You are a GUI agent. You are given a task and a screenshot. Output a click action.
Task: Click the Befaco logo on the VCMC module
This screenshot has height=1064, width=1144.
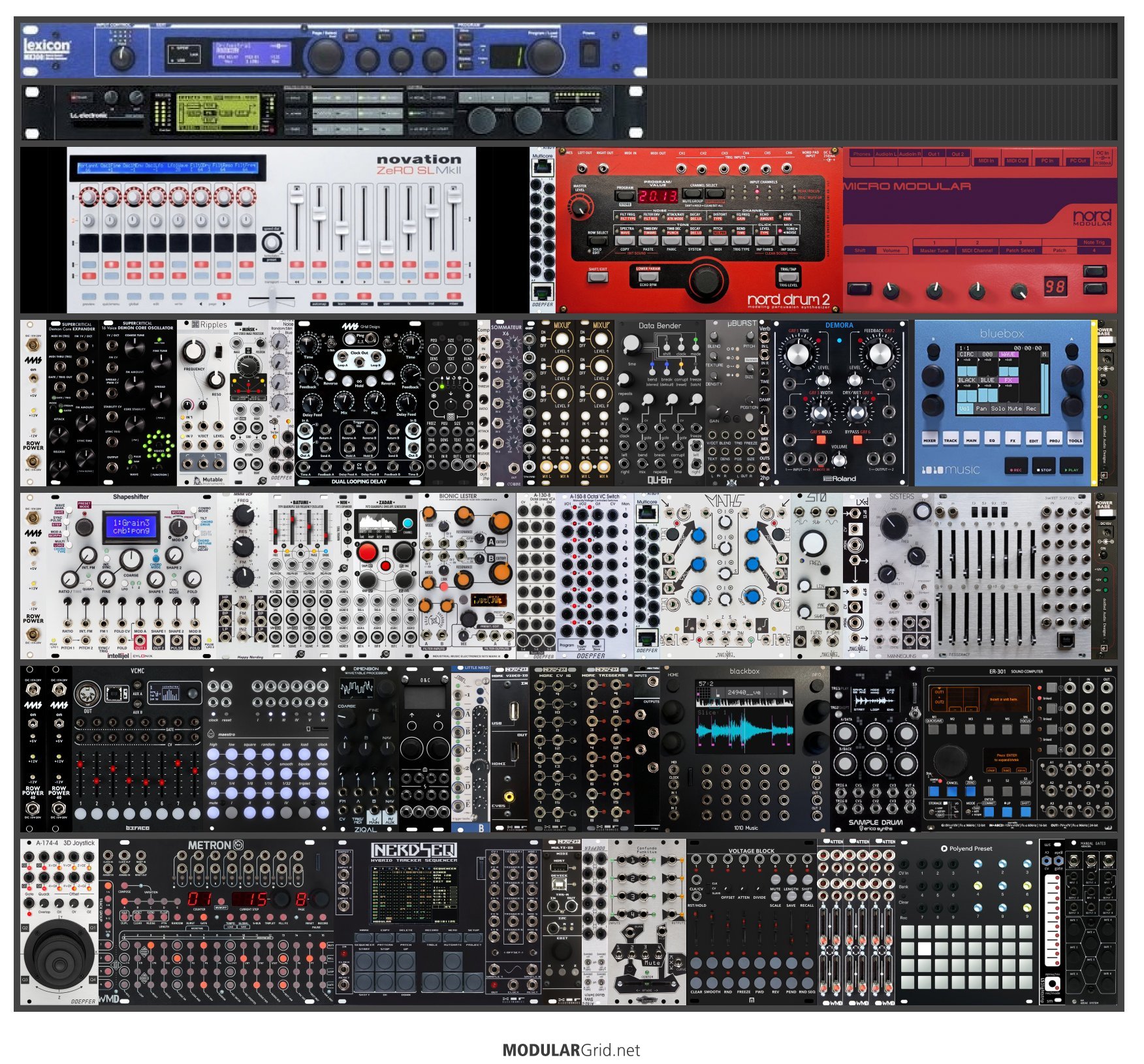pos(137,827)
